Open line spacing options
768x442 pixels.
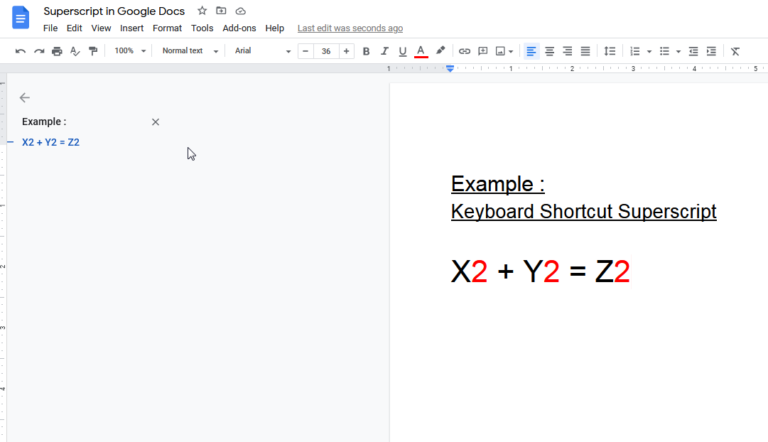pos(610,51)
